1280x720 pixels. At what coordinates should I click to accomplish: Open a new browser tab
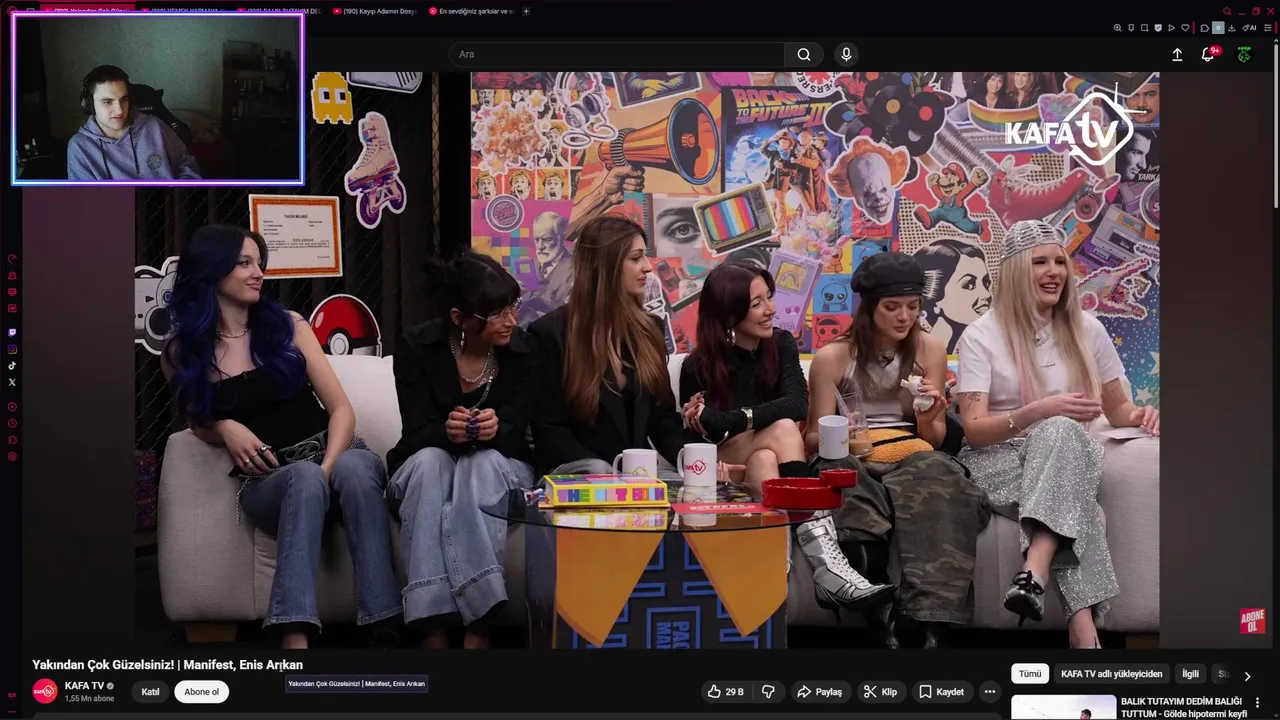click(526, 11)
